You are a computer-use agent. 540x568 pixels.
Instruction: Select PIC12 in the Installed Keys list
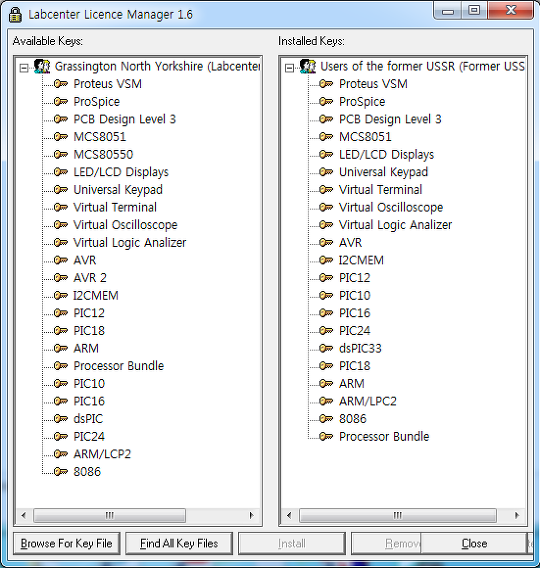(355, 278)
